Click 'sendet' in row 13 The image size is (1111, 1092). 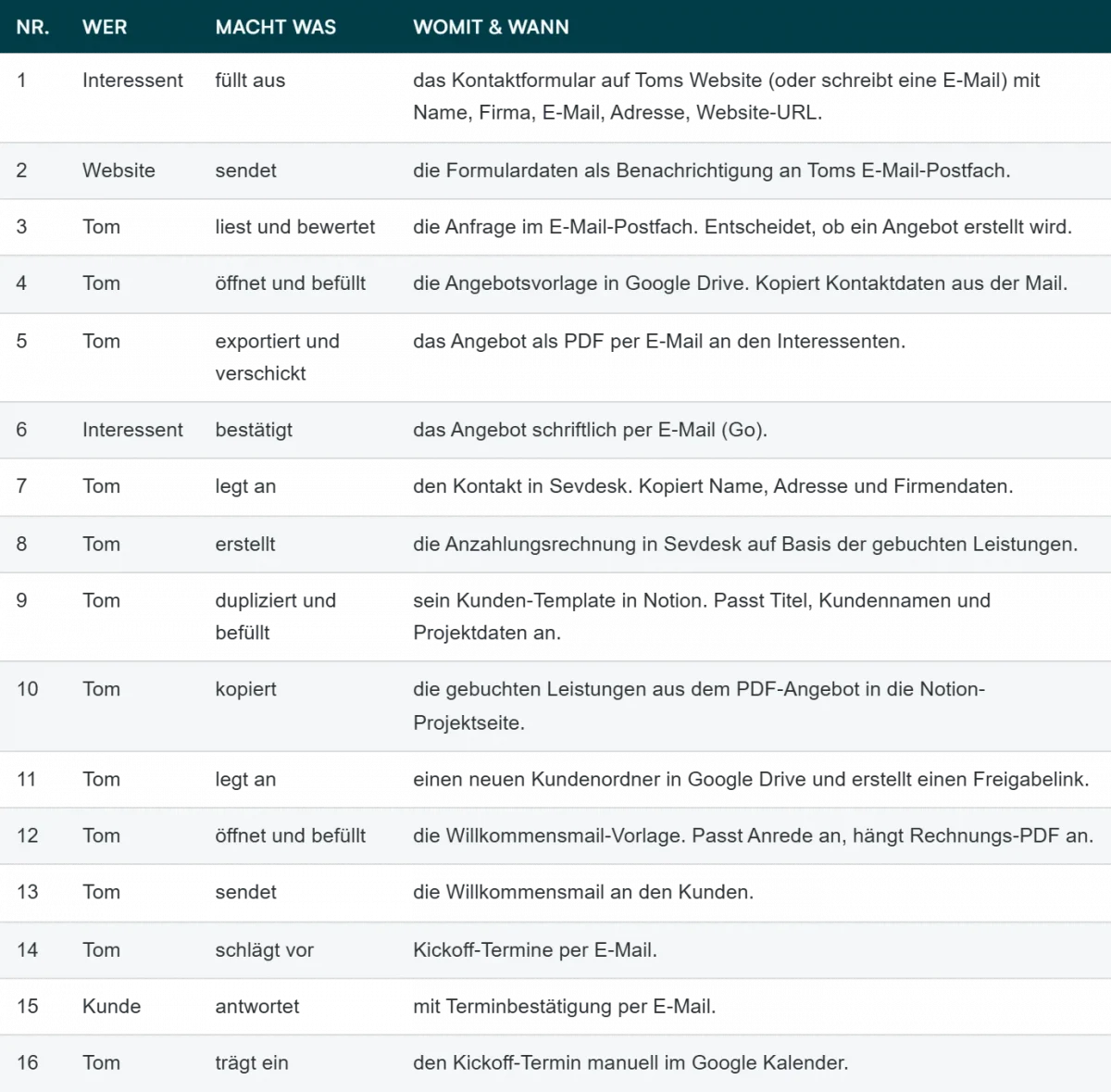[x=245, y=893]
